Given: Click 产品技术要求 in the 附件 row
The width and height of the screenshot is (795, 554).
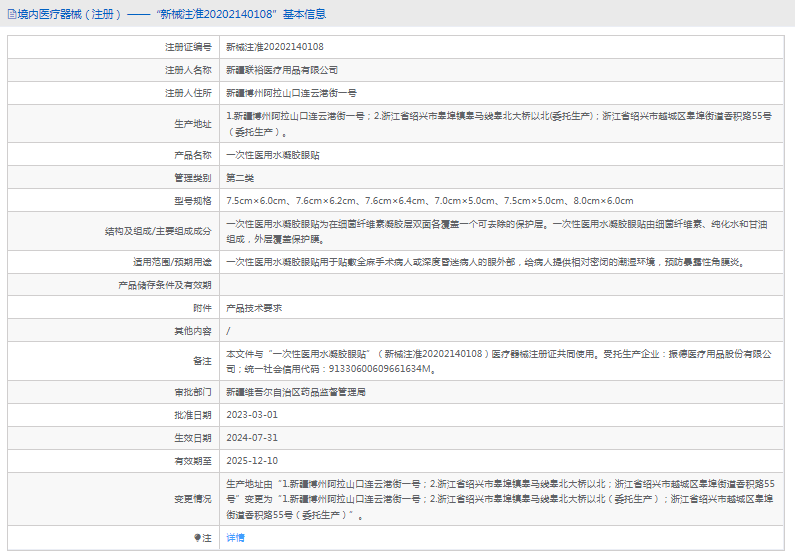Looking at the screenshot, I should coord(254,308).
